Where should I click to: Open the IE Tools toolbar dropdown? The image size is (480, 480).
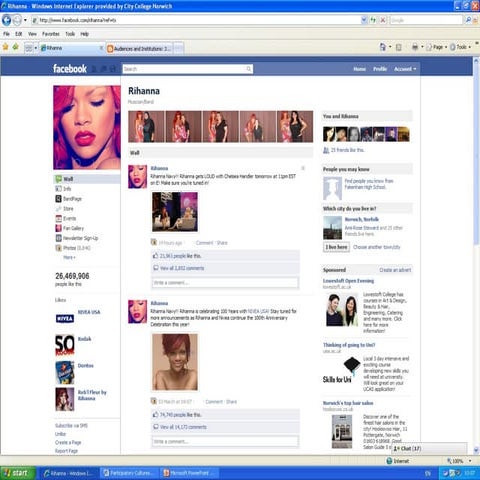(x=461, y=47)
